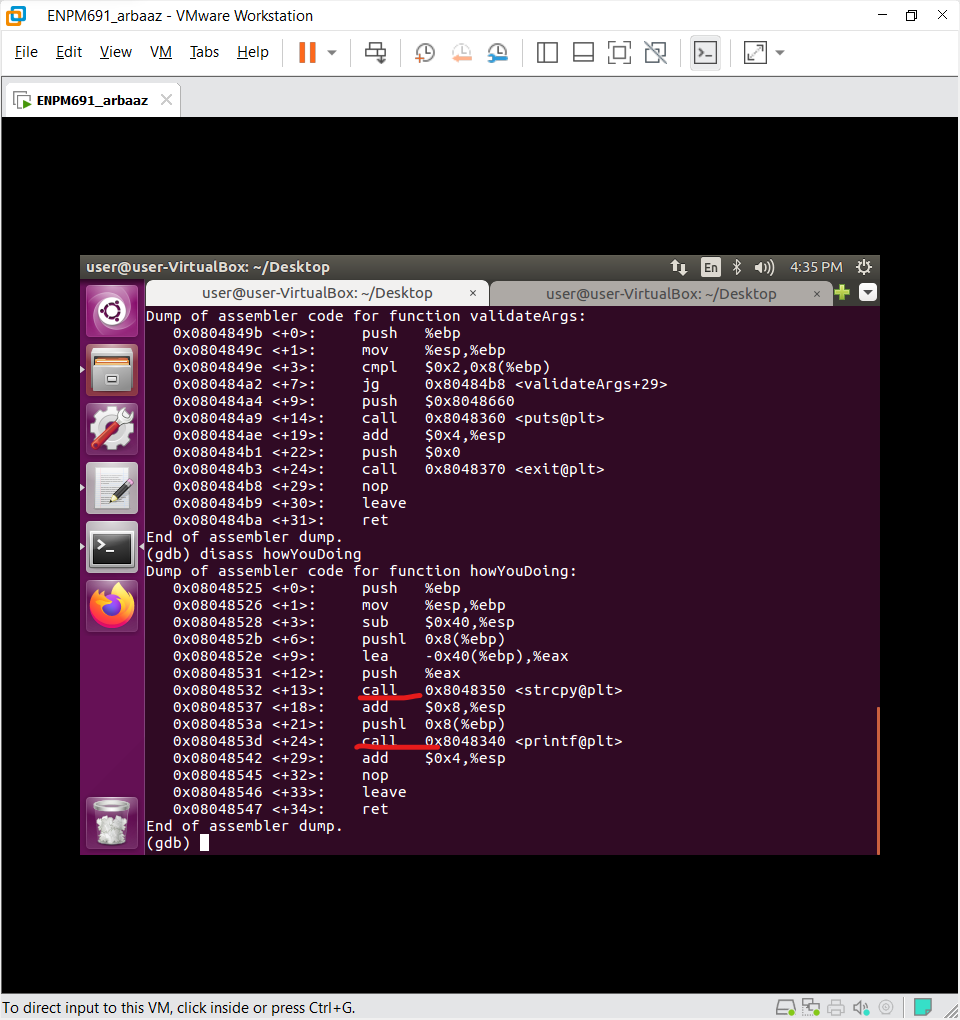Click the Send Ctrl+Alt+Del toolbar icon

(x=376, y=53)
